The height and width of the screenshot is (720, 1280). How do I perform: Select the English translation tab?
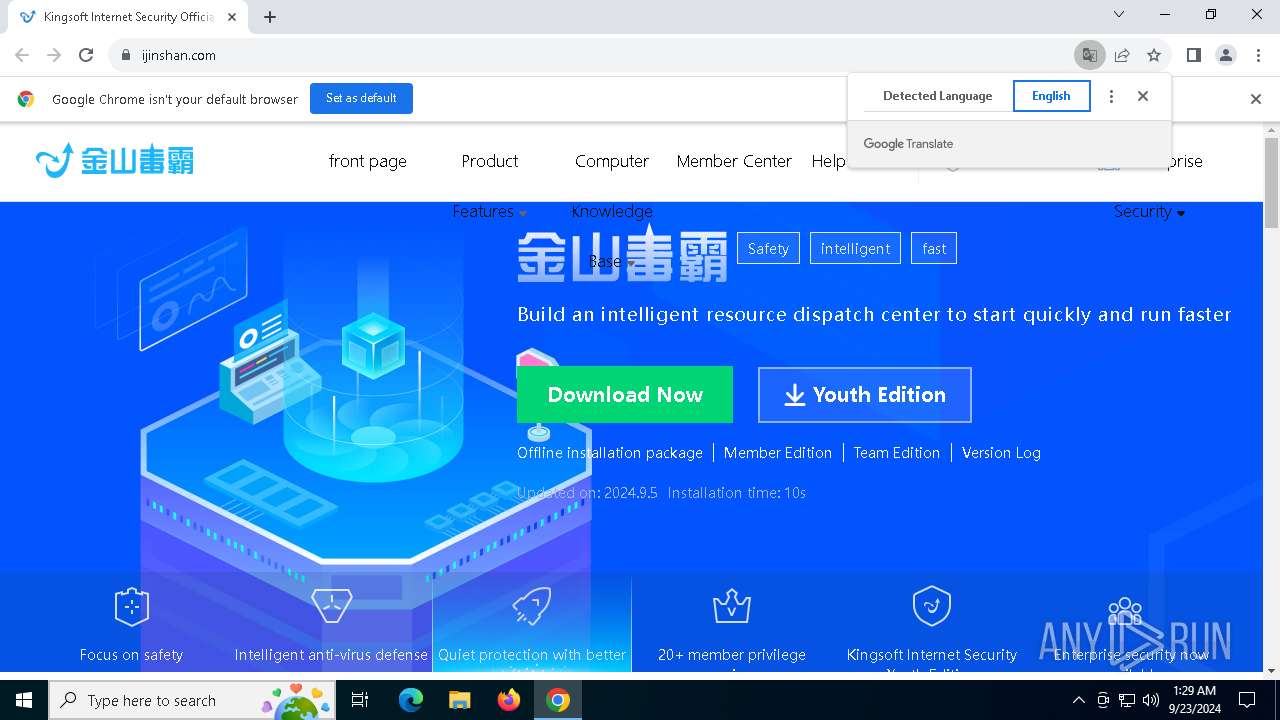click(x=1051, y=96)
